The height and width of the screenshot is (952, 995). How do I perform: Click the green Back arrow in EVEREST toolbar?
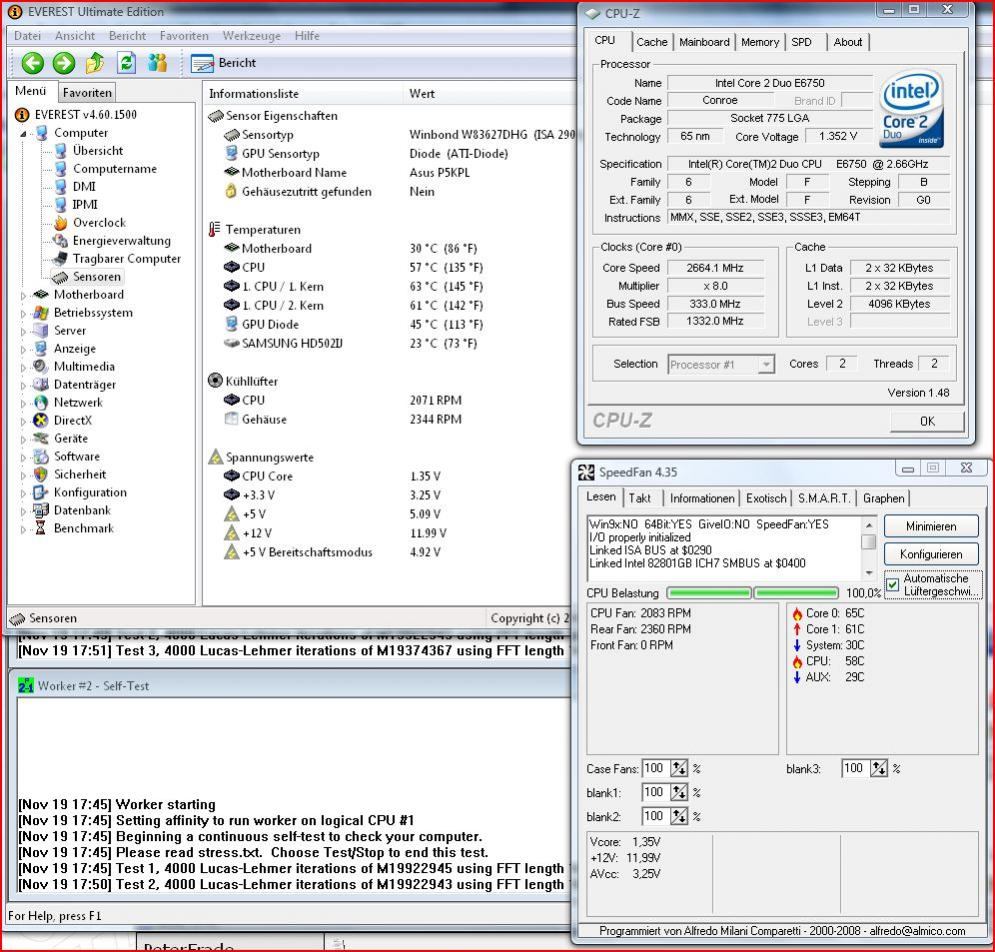pyautogui.click(x=32, y=63)
